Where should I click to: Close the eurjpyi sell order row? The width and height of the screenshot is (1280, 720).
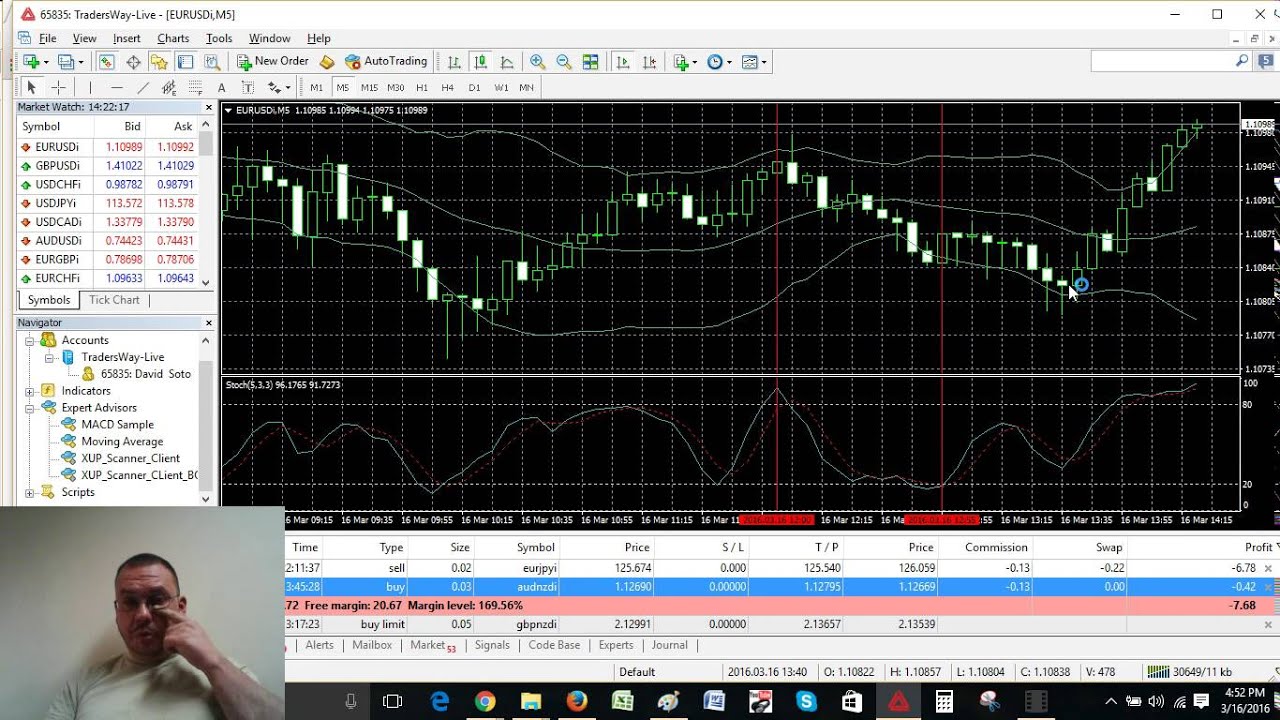[x=1269, y=568]
